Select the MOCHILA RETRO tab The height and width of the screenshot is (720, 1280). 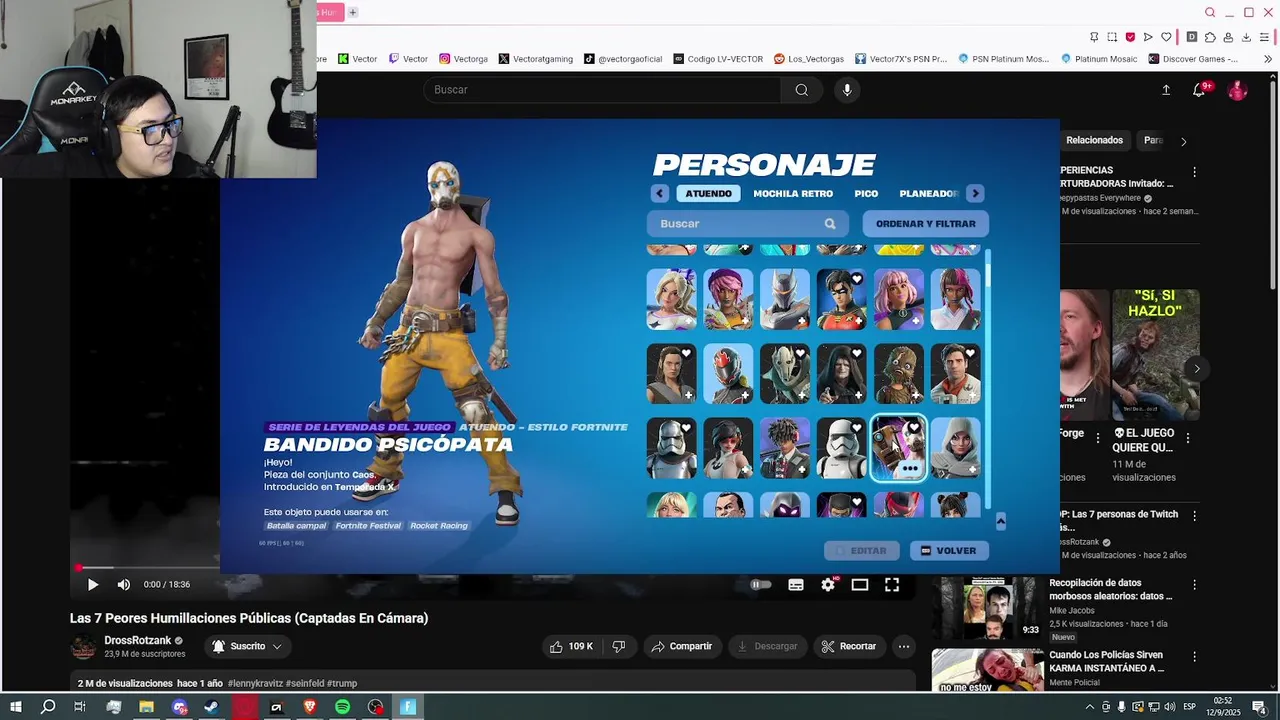793,194
